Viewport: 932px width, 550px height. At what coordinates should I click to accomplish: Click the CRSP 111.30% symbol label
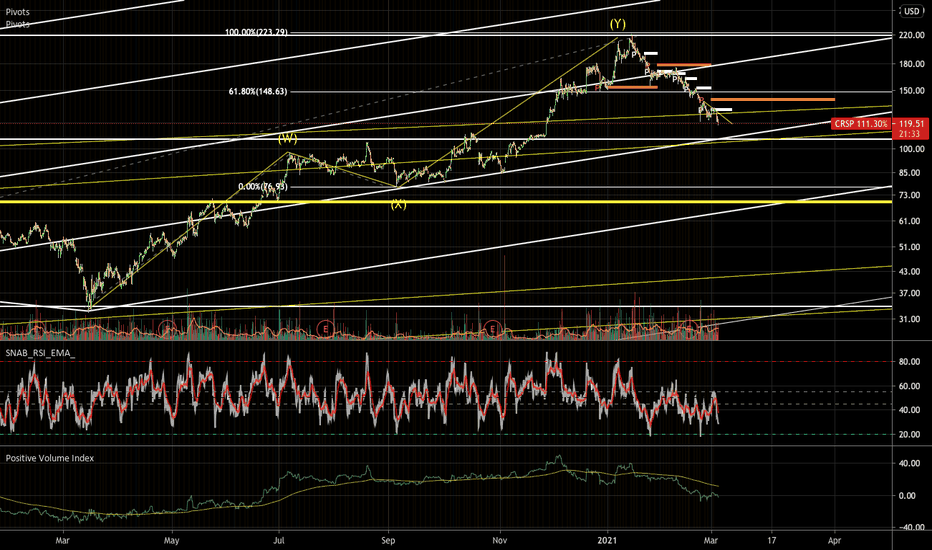click(x=861, y=124)
